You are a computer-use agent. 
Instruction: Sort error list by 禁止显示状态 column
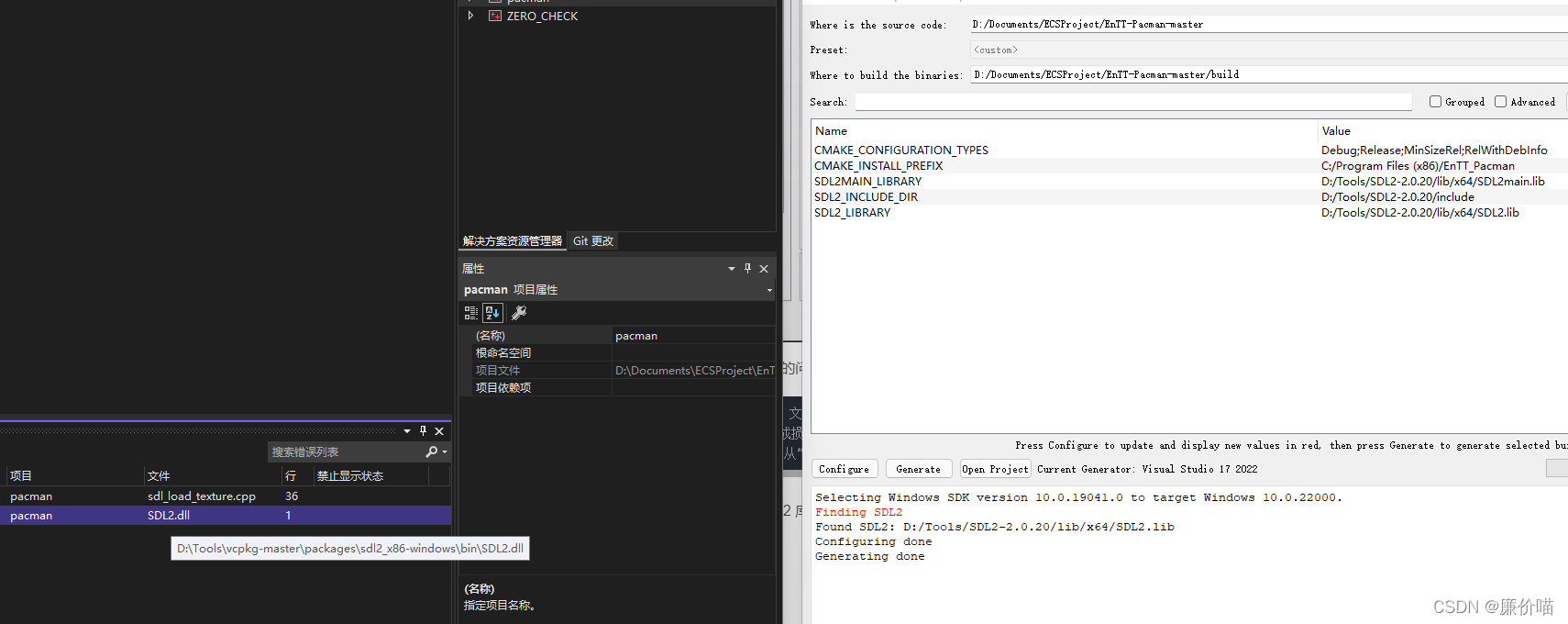click(370, 475)
